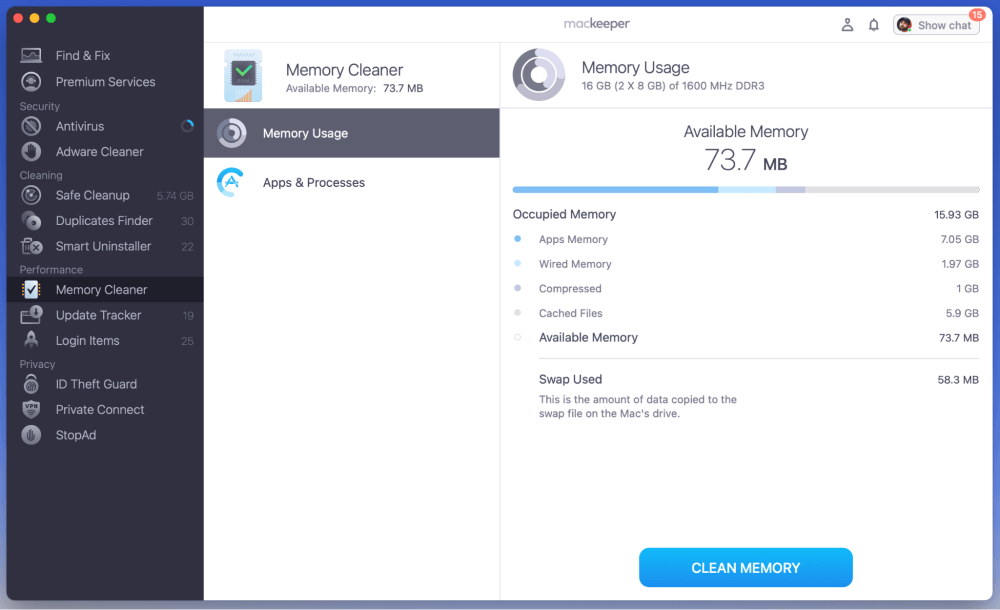Click the Apps Memory blue legend dot

coord(517,239)
